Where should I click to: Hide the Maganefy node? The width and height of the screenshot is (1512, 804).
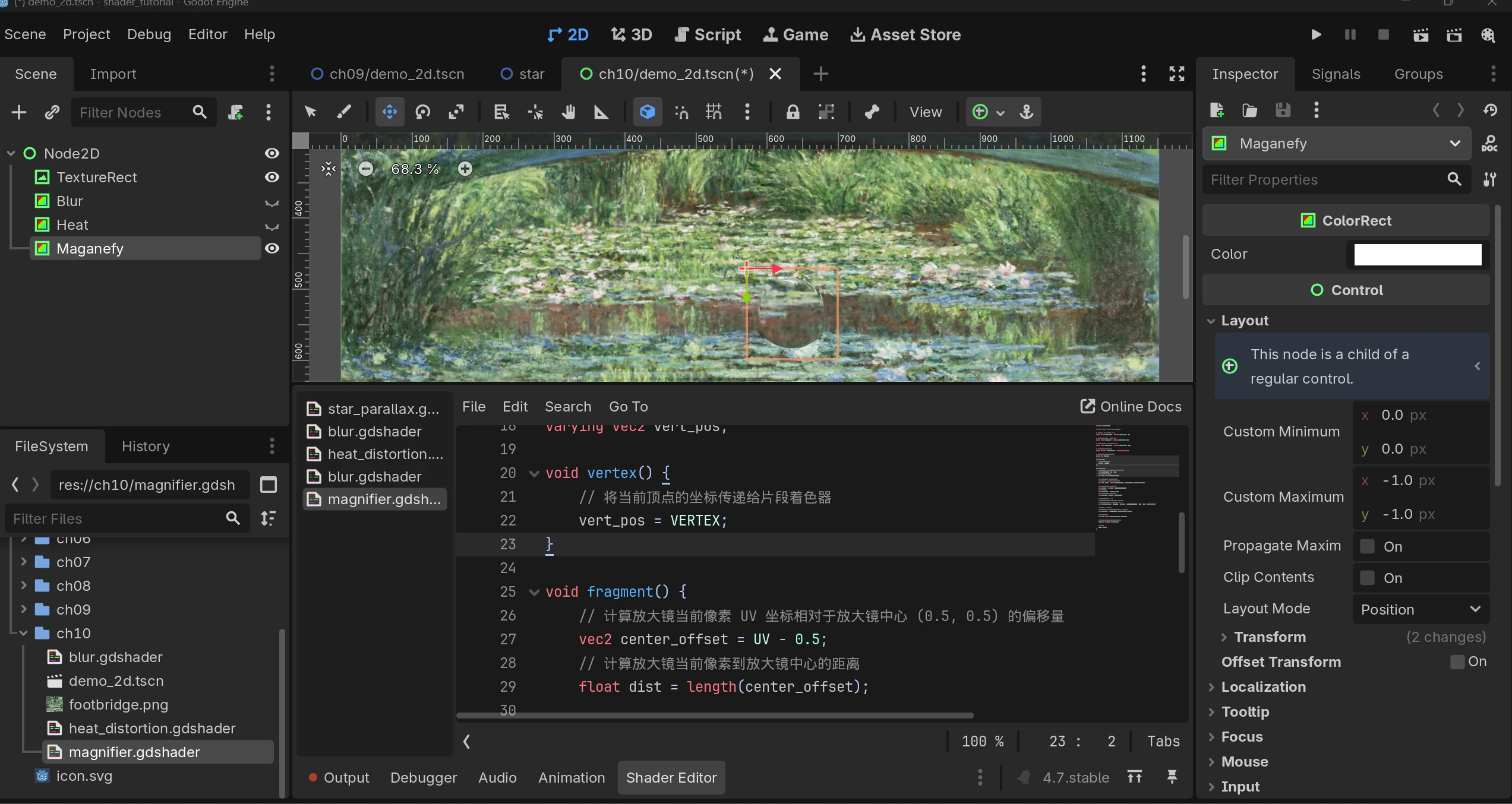272,248
